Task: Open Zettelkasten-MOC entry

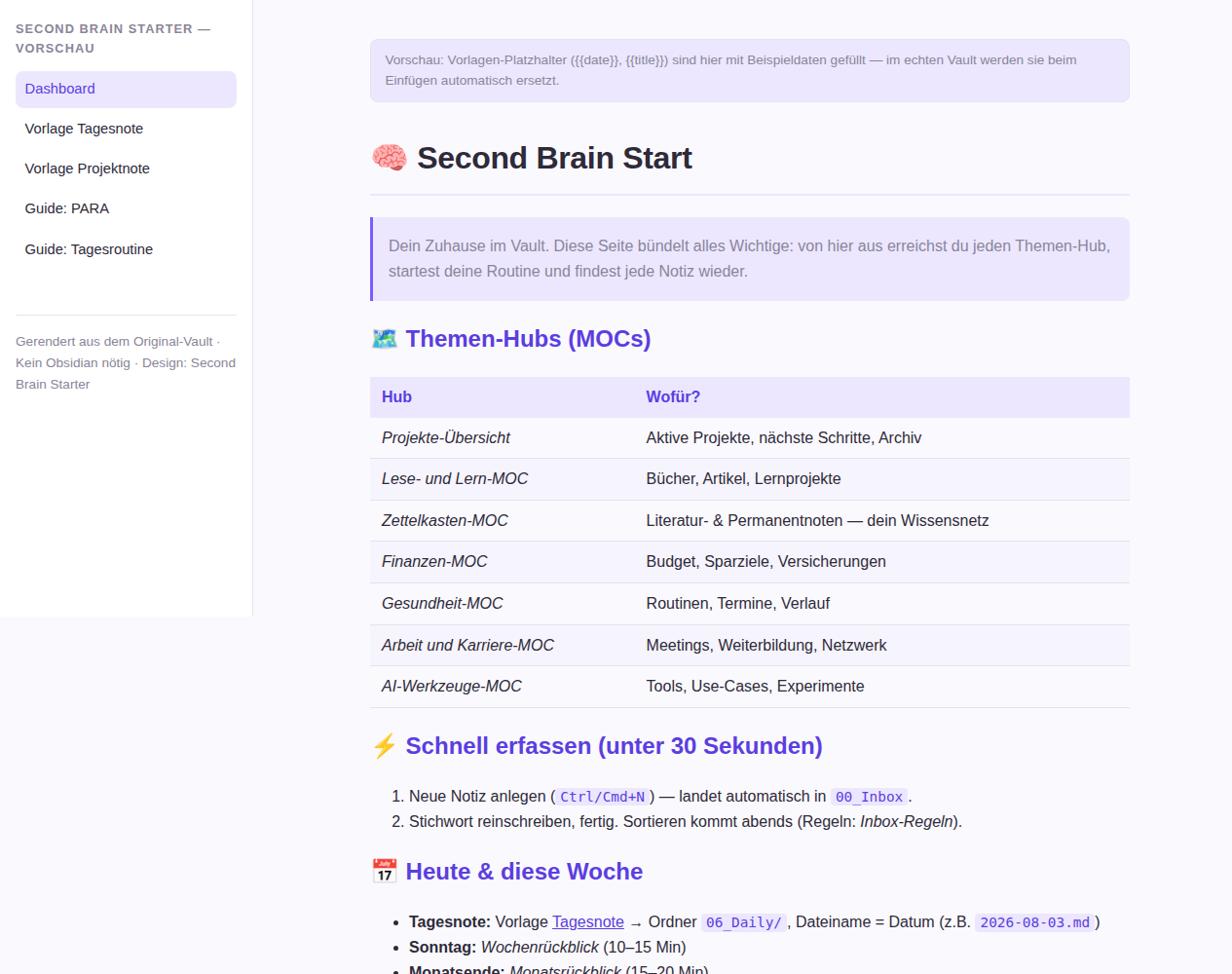Action: [x=445, y=521]
